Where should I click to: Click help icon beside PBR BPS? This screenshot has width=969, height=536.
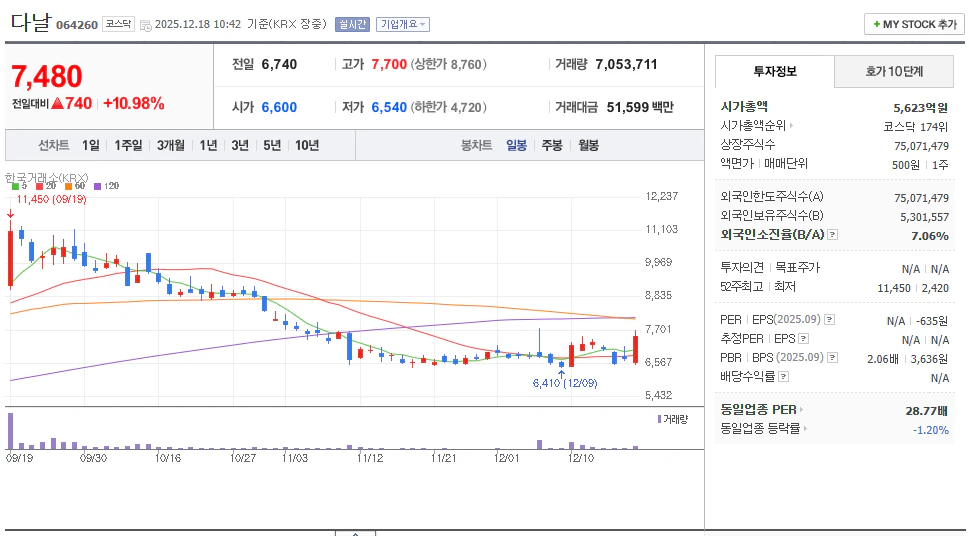tap(832, 358)
